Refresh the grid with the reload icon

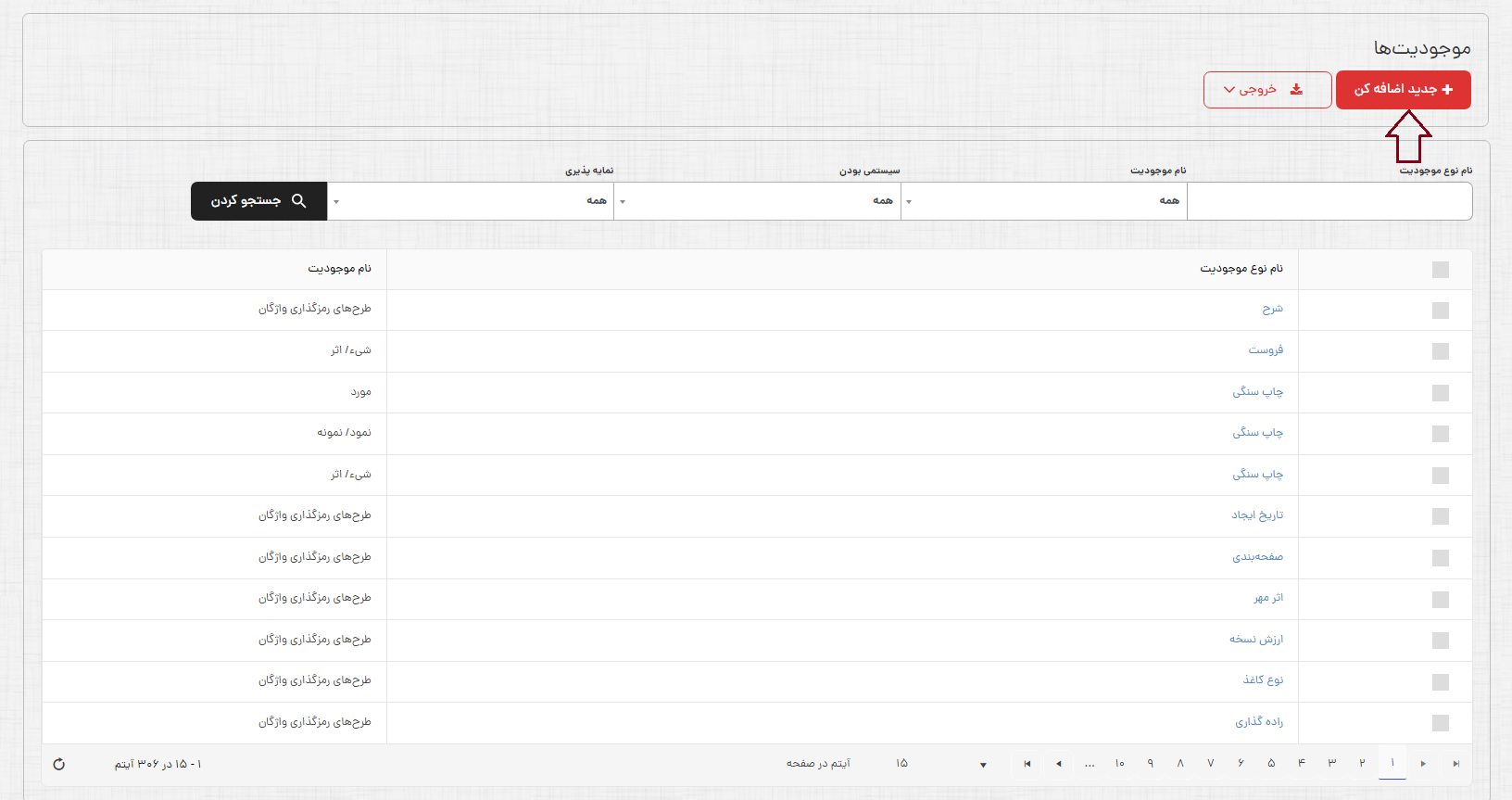click(x=59, y=764)
